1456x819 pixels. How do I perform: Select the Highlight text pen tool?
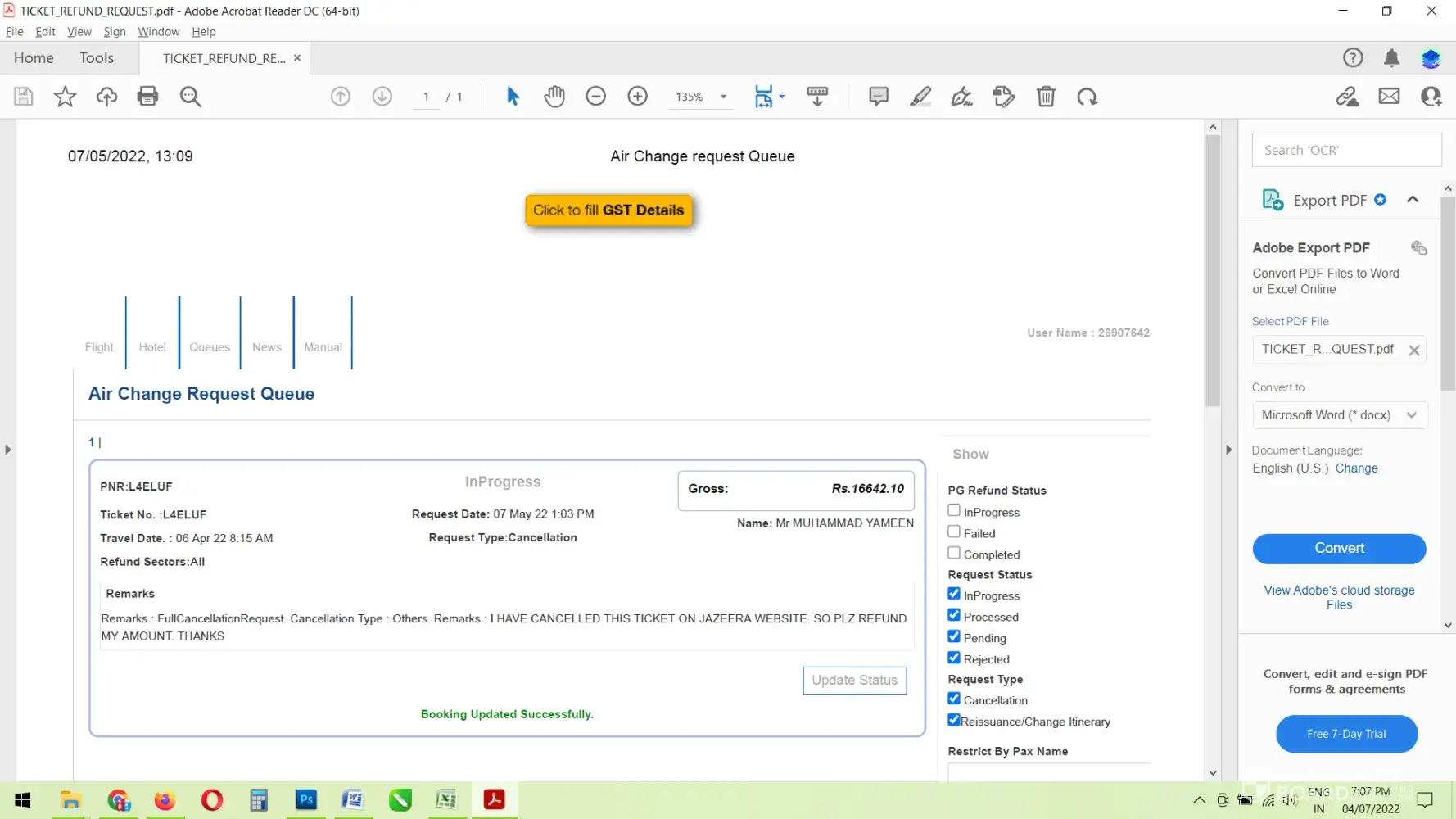pyautogui.click(x=920, y=97)
